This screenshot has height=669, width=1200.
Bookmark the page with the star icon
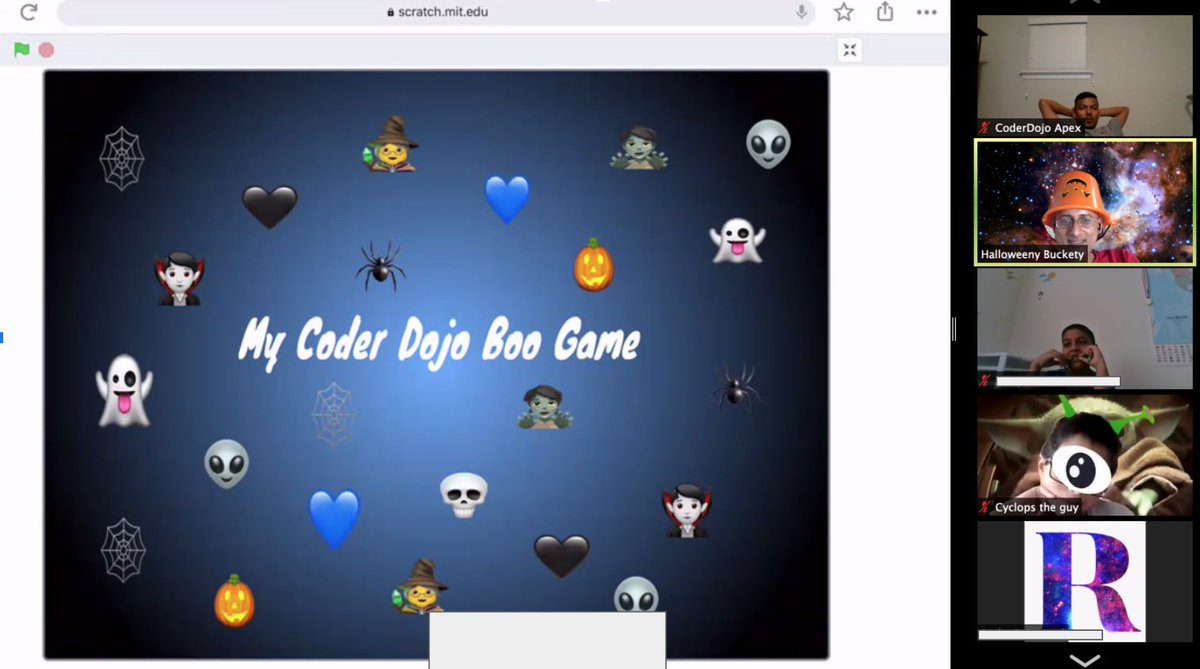point(843,14)
